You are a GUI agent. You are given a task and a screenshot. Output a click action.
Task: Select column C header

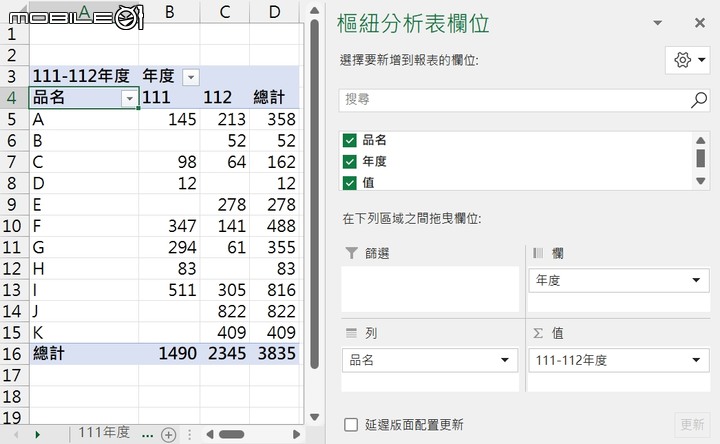225,12
